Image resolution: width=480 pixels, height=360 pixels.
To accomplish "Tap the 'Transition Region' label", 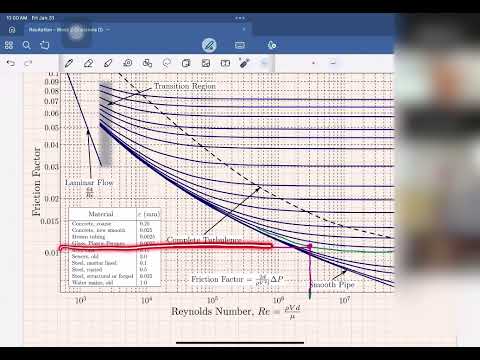I will pyautogui.click(x=184, y=86).
